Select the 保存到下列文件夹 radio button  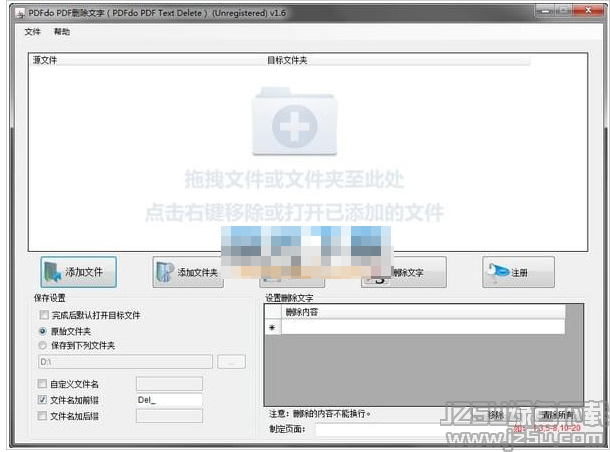[43, 345]
